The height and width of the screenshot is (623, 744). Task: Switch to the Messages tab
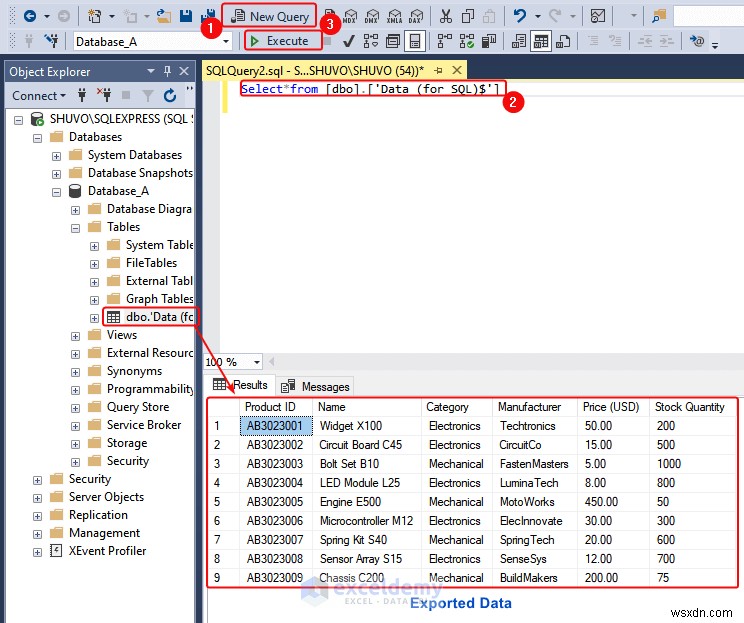pyautogui.click(x=315, y=387)
